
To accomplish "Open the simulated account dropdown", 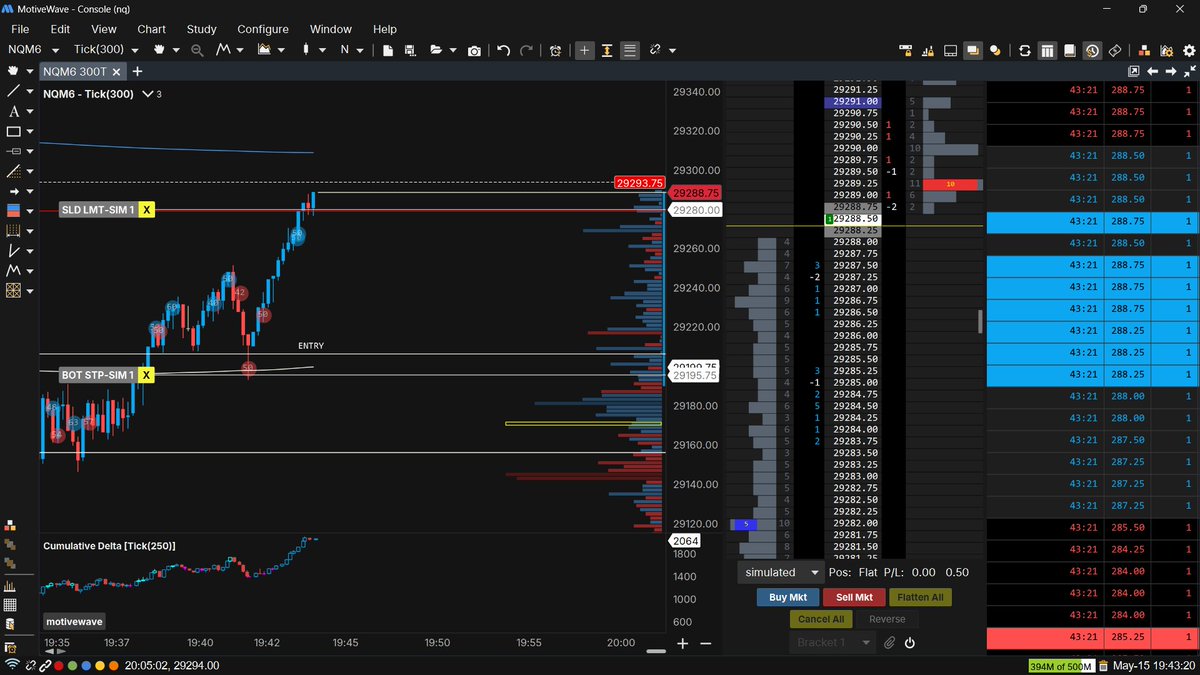I will tap(780, 572).
